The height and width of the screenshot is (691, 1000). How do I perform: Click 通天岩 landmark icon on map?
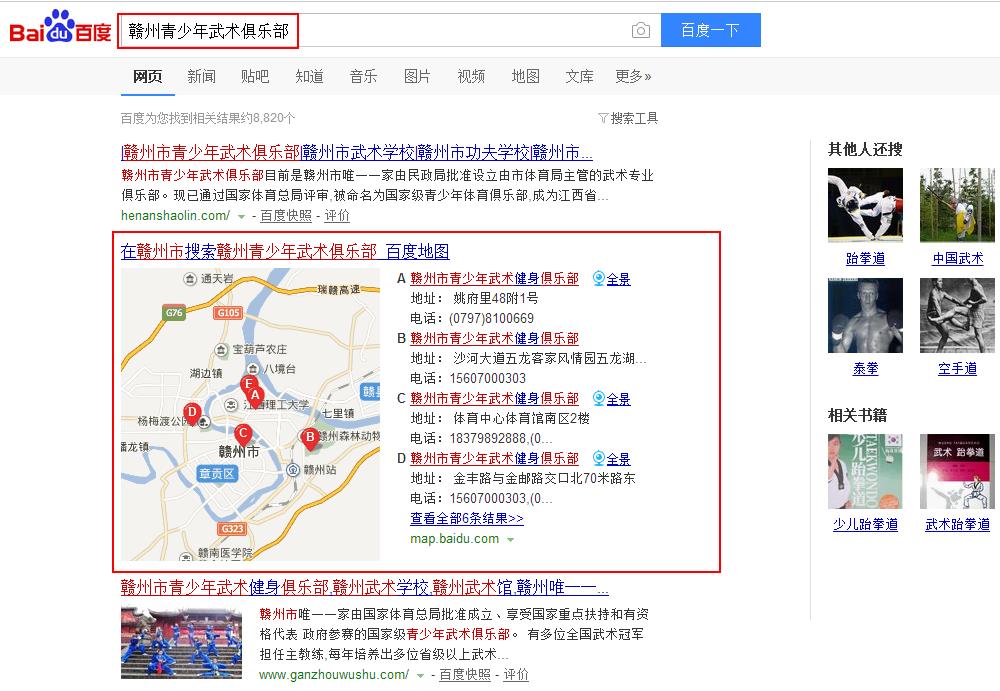(190, 279)
